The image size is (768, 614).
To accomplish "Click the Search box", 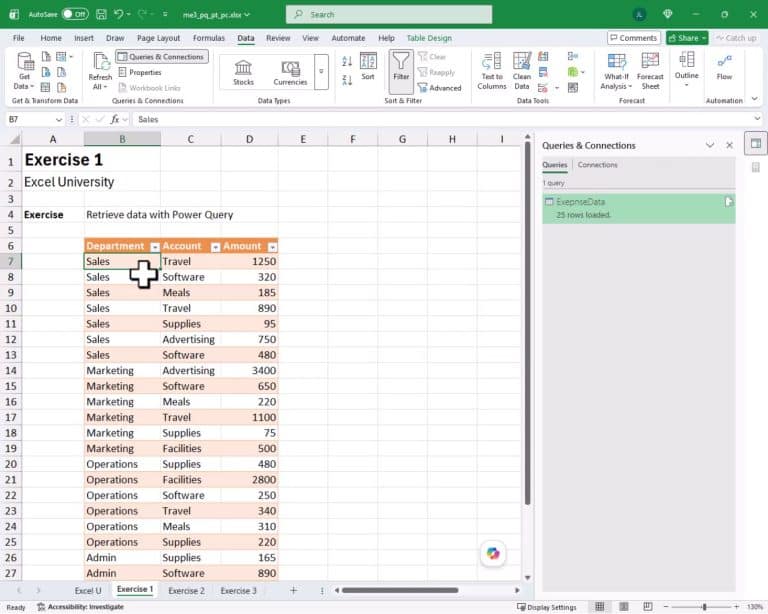I will point(389,15).
